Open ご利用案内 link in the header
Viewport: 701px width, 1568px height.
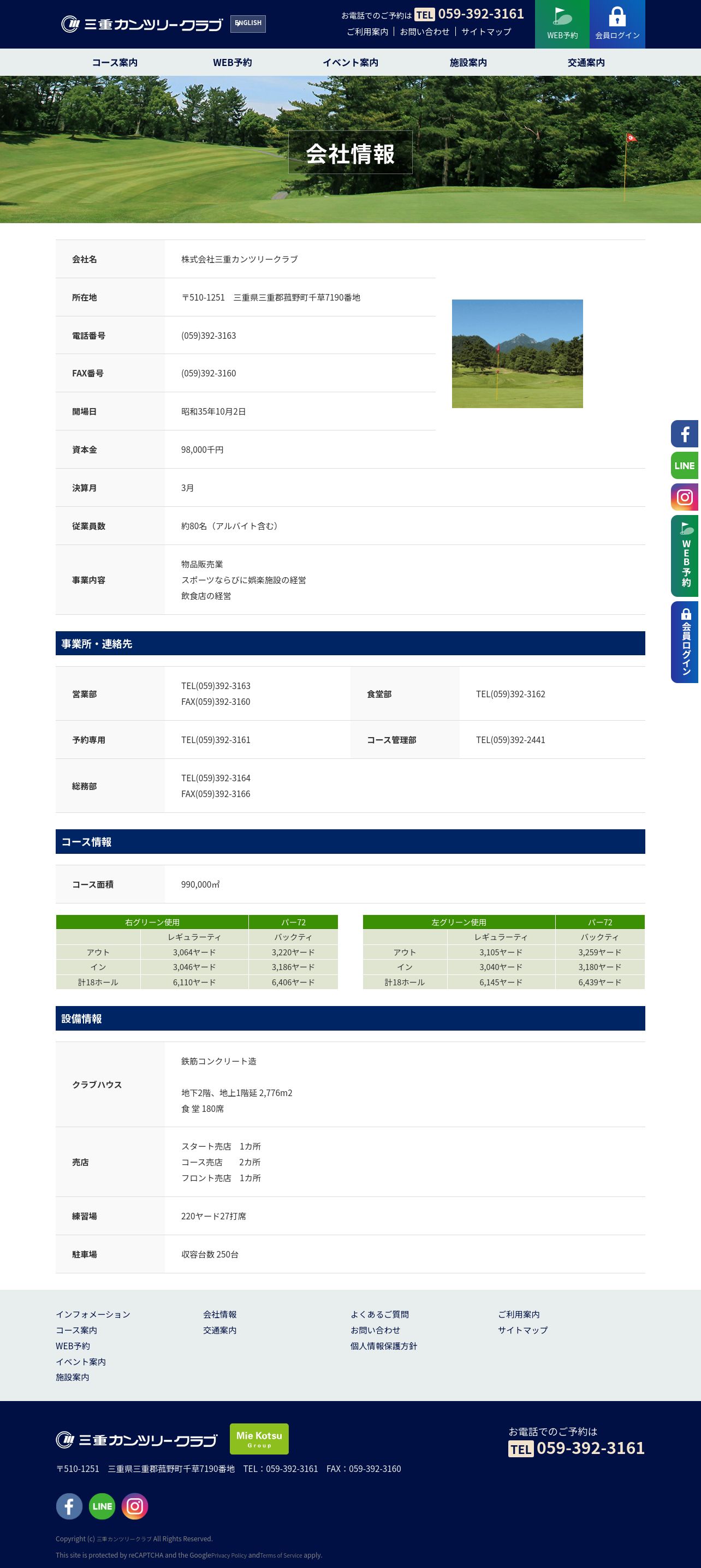[367, 32]
